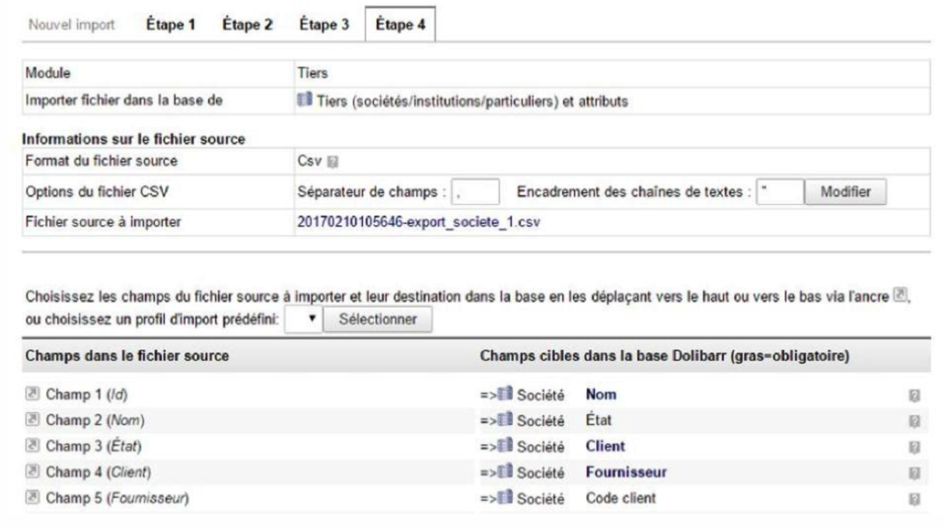The image size is (945, 527).
Task: Switch to the Étape 1 tab
Action: coord(171,25)
